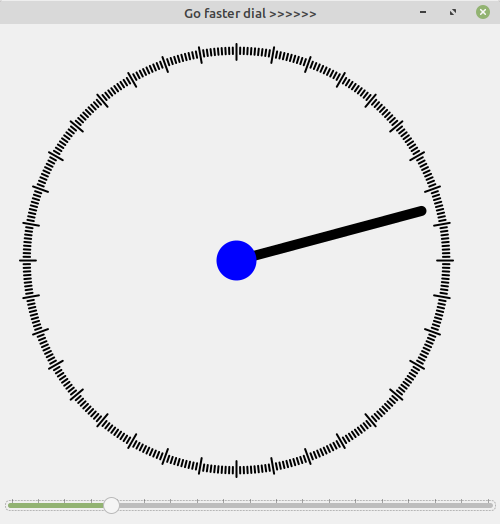Click the long tick at the dial's far right
The width and height of the screenshot is (500, 524).
(445, 260)
